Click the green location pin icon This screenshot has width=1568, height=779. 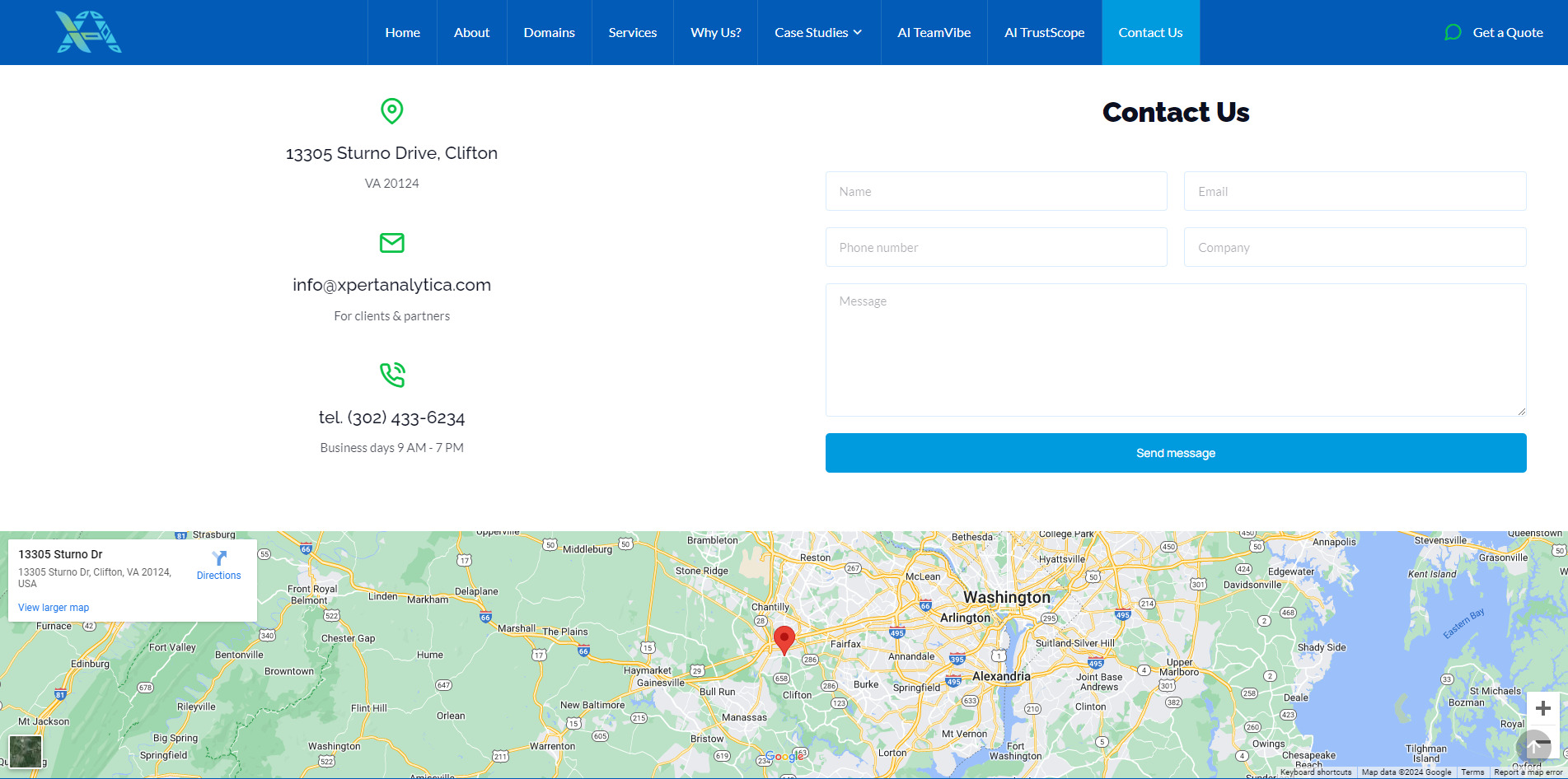(391, 111)
